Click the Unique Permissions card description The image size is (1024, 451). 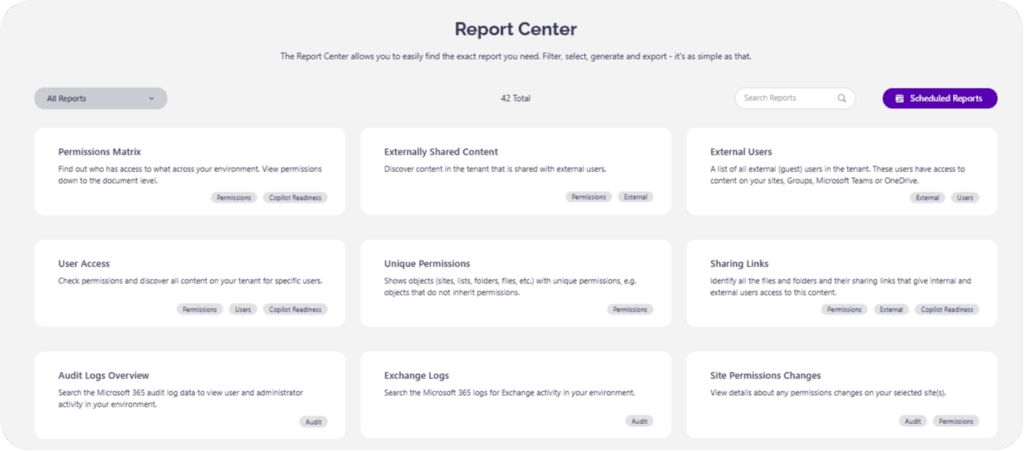(510, 287)
